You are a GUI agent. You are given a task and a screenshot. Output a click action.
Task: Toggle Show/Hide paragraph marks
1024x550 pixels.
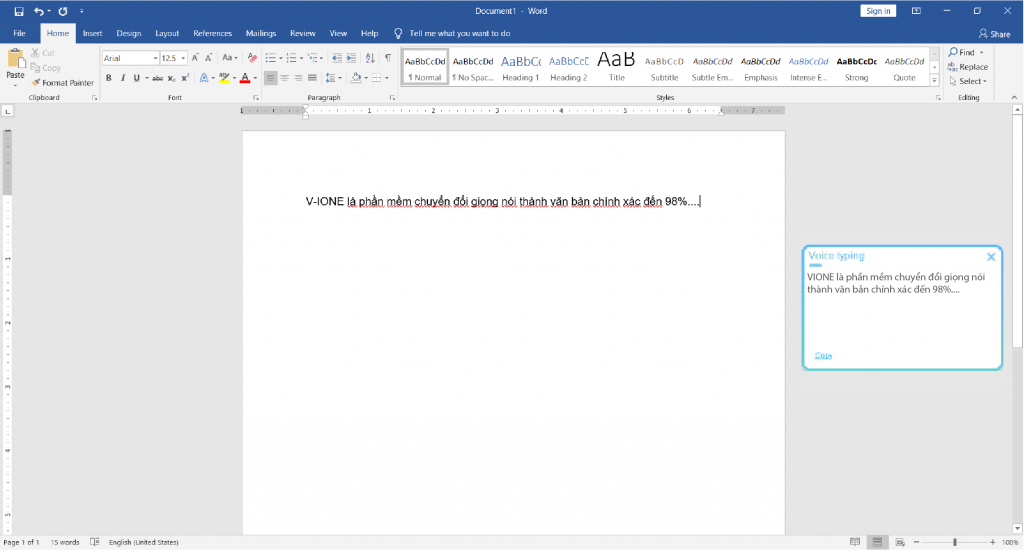[x=388, y=58]
